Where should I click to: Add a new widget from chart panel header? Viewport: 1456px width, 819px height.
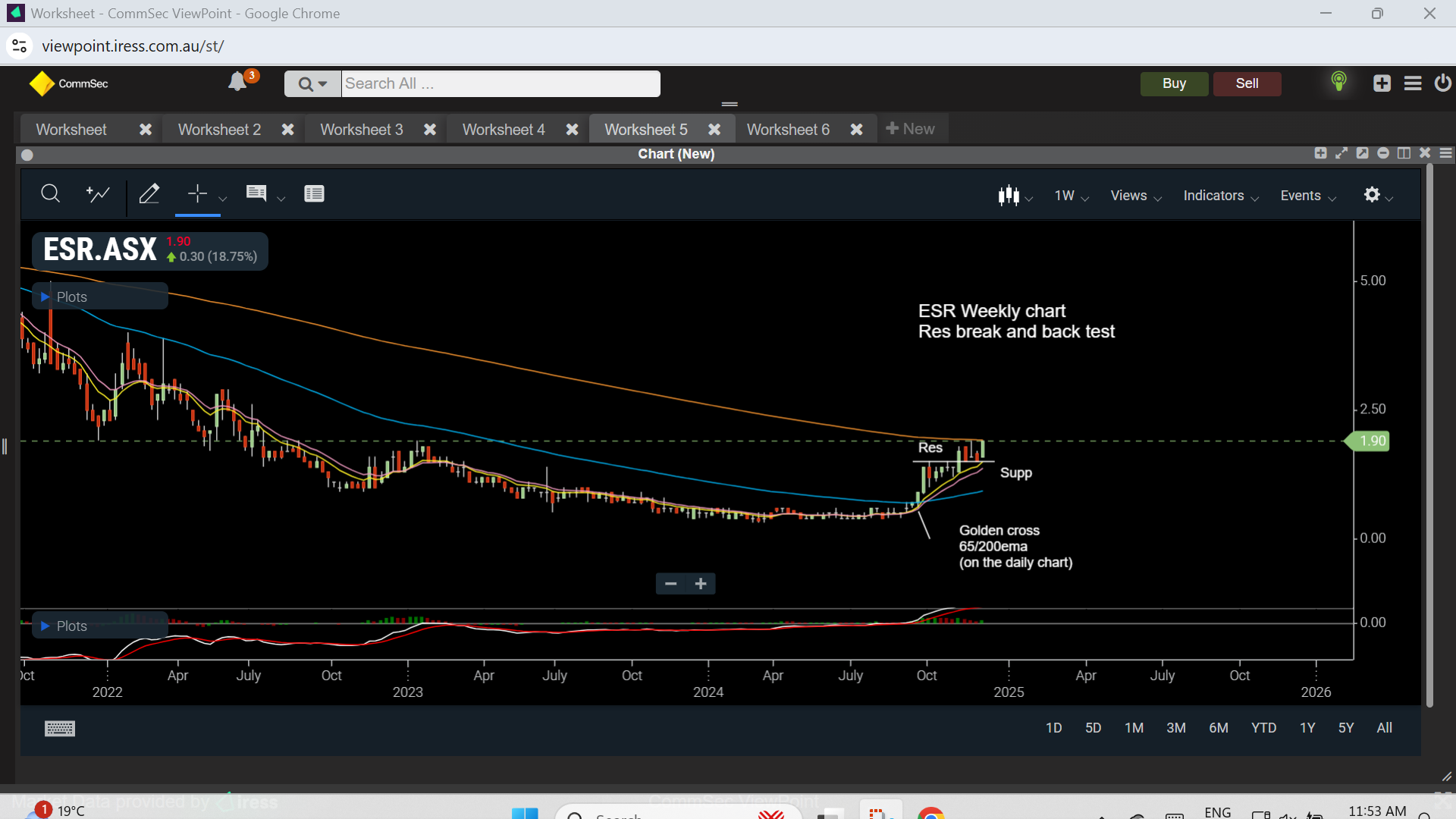[1320, 153]
